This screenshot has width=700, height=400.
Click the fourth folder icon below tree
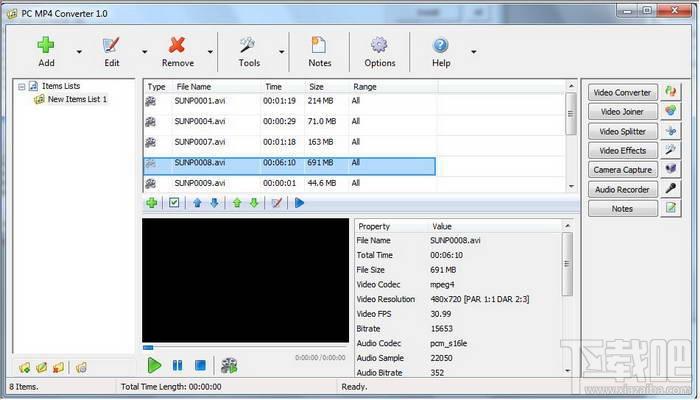click(81, 368)
